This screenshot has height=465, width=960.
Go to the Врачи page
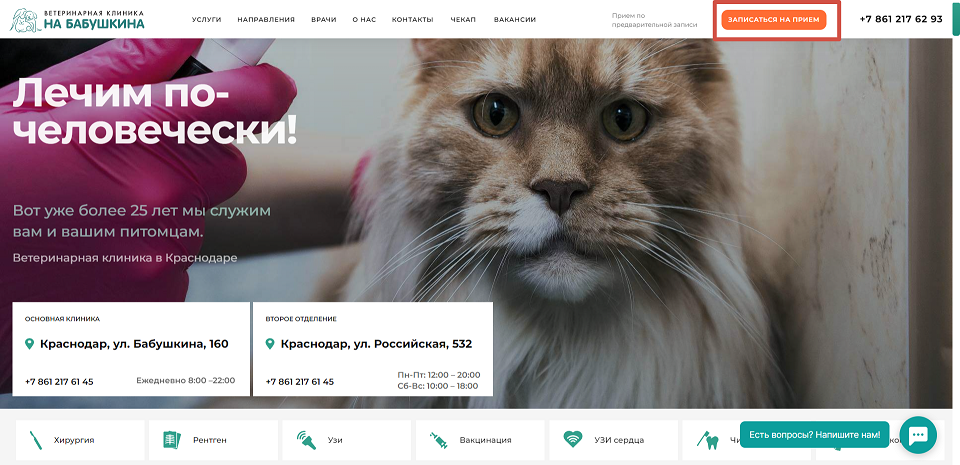[324, 20]
